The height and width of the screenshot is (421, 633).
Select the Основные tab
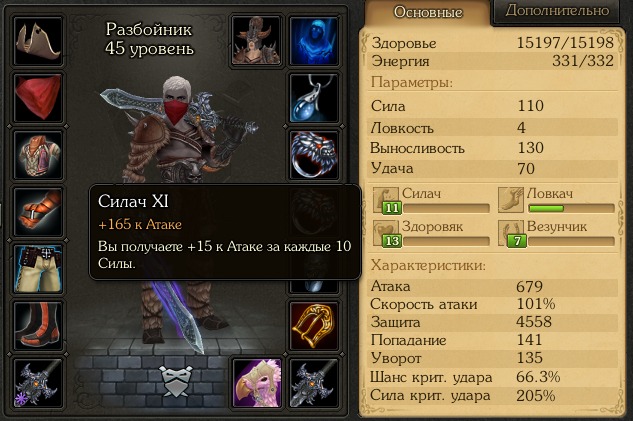coord(428,12)
